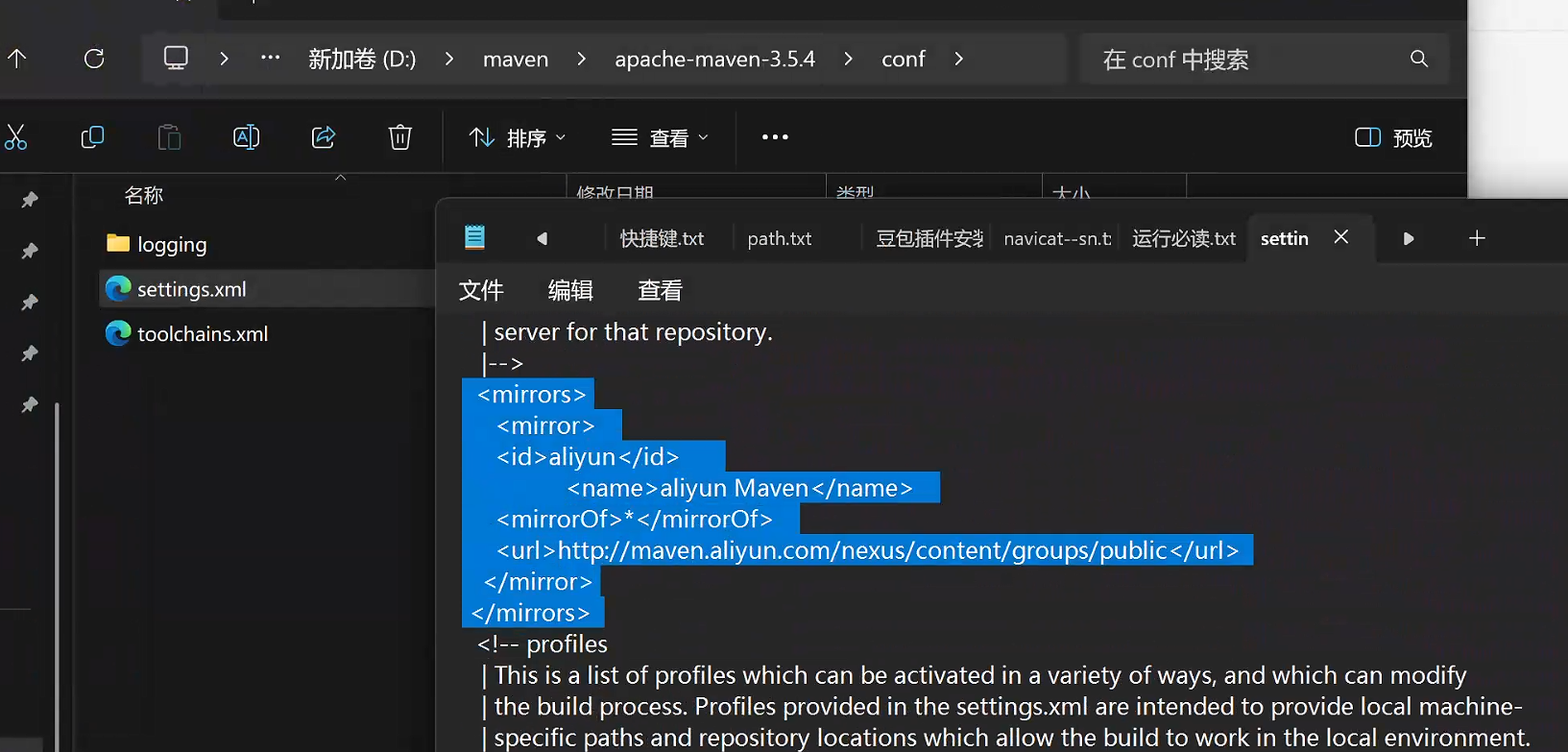Refresh the Explorer folder view
This screenshot has width=1568, height=752.
[x=94, y=59]
